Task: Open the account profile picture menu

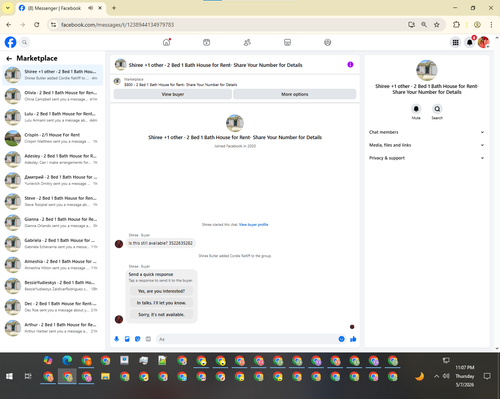Action: [x=483, y=42]
